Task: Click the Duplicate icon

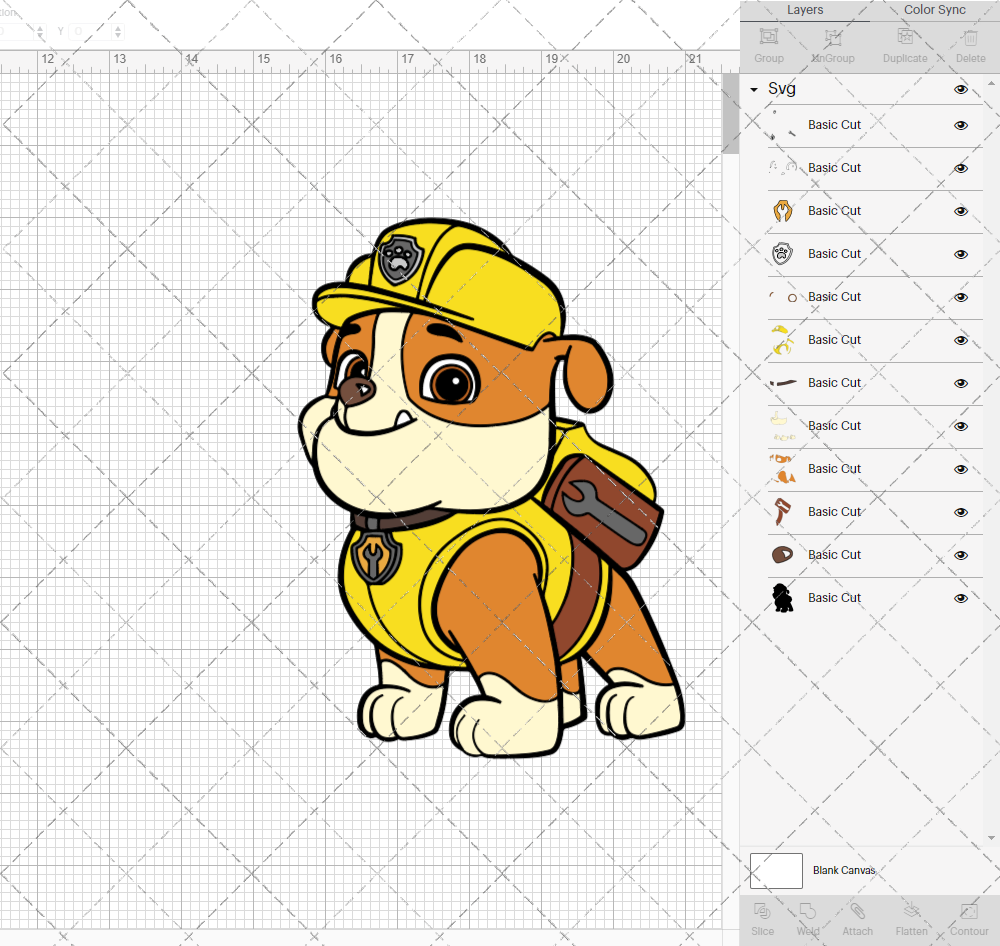Action: (905, 37)
